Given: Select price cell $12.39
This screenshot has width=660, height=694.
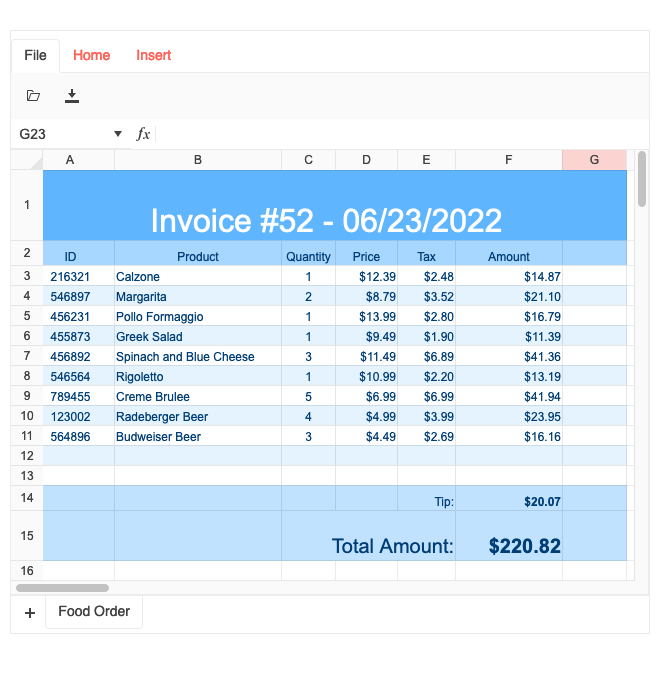Looking at the screenshot, I should pos(367,276).
